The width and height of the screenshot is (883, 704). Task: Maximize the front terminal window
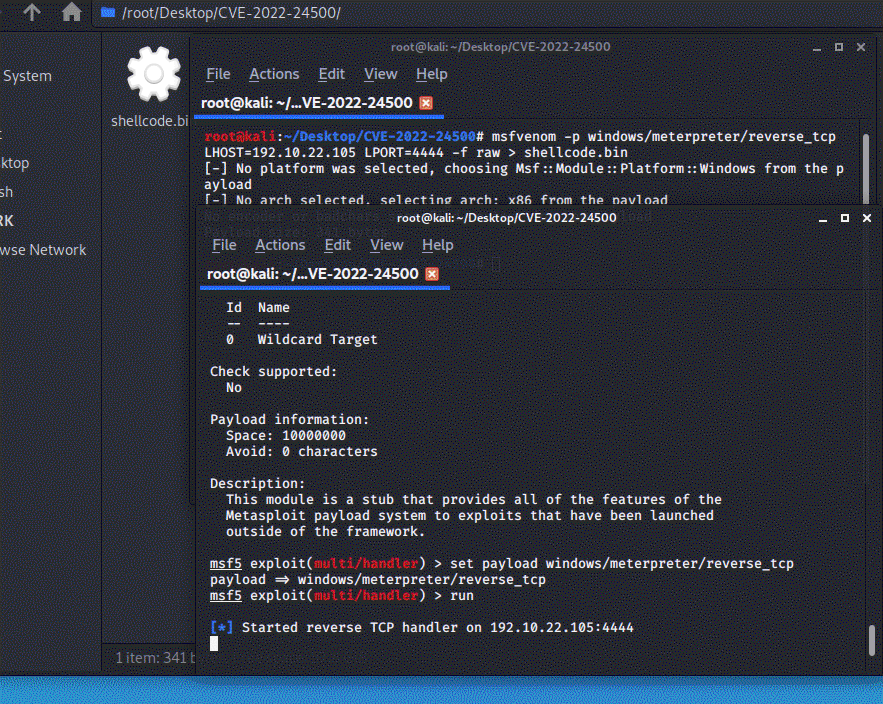click(845, 218)
